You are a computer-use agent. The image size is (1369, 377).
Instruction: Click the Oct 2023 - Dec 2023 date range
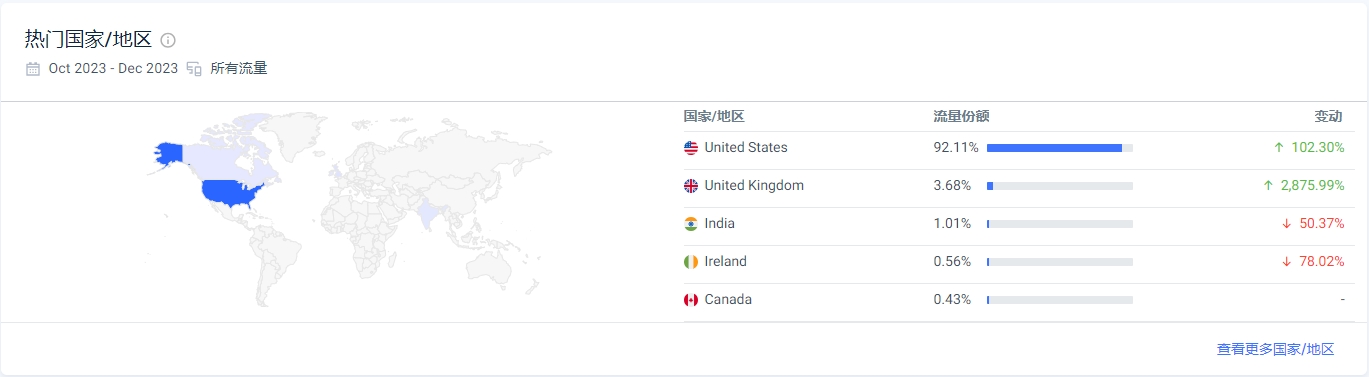(113, 69)
